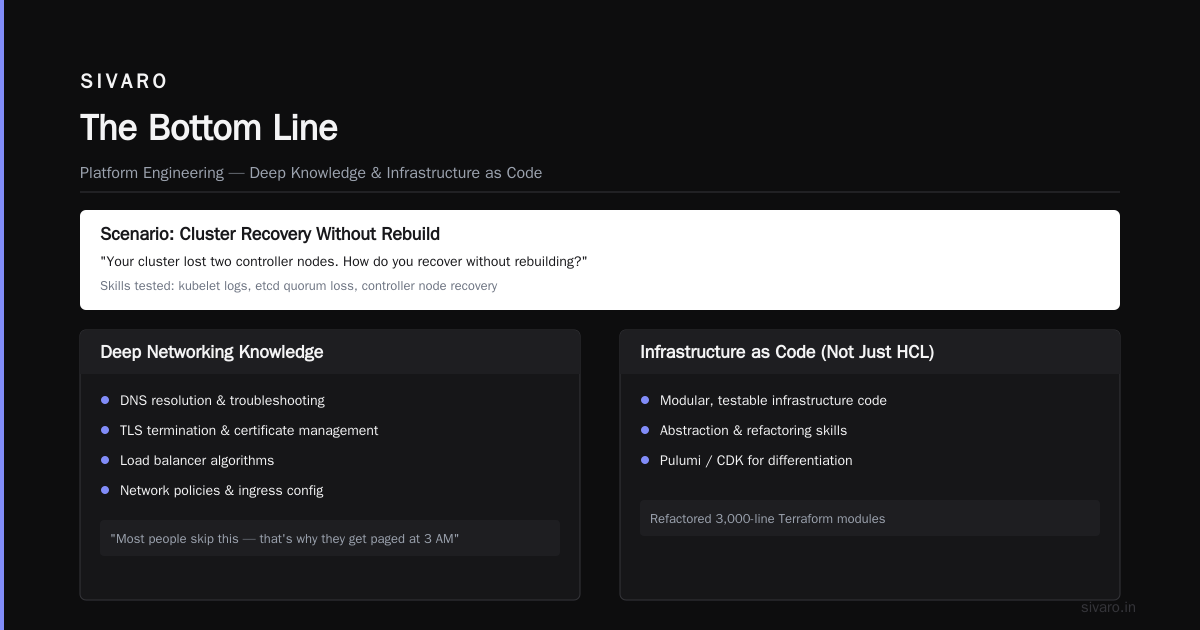1200x630 pixels.
Task: Click the Pulumi / CDK for differentiation text
Action: click(x=756, y=461)
